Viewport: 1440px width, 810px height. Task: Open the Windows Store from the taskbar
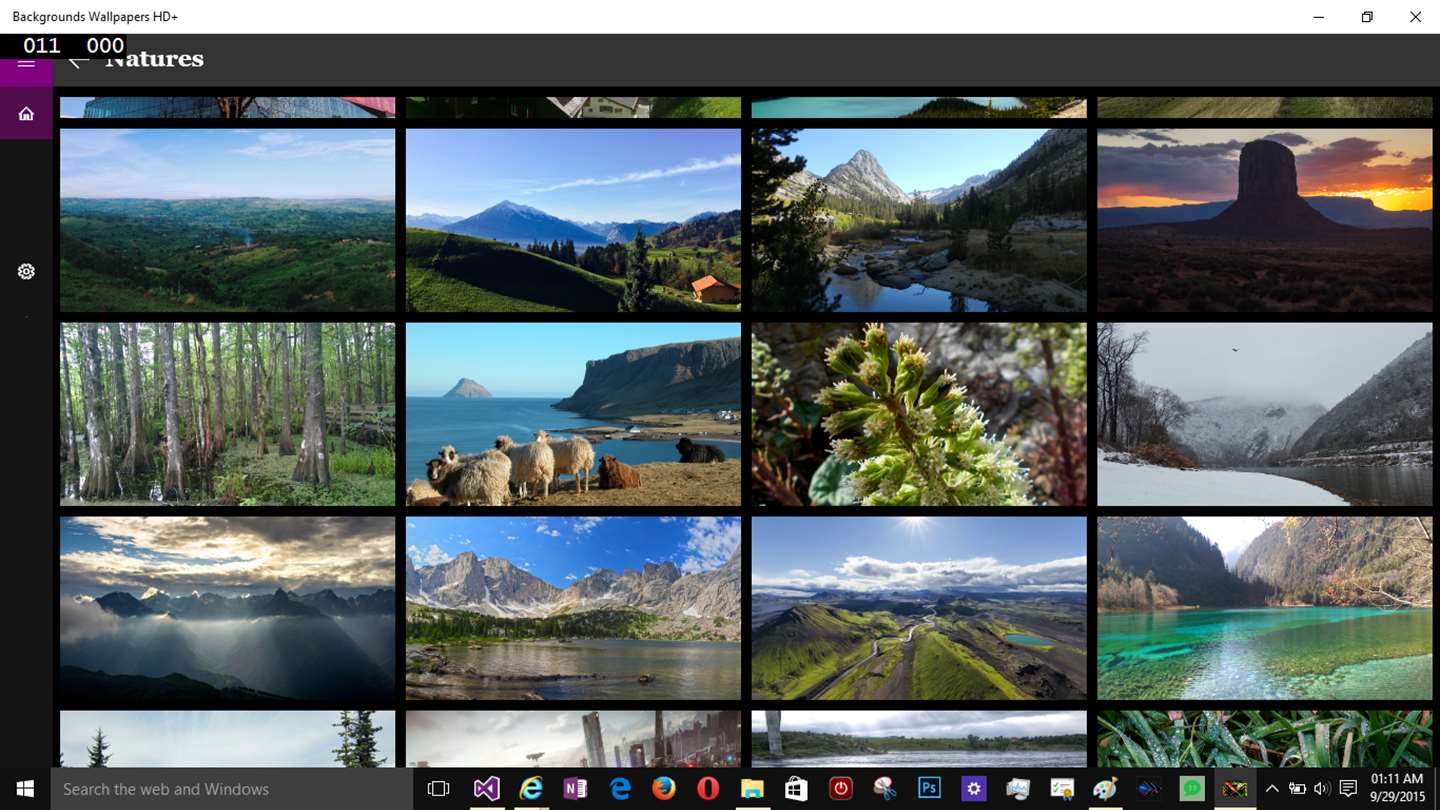point(796,789)
